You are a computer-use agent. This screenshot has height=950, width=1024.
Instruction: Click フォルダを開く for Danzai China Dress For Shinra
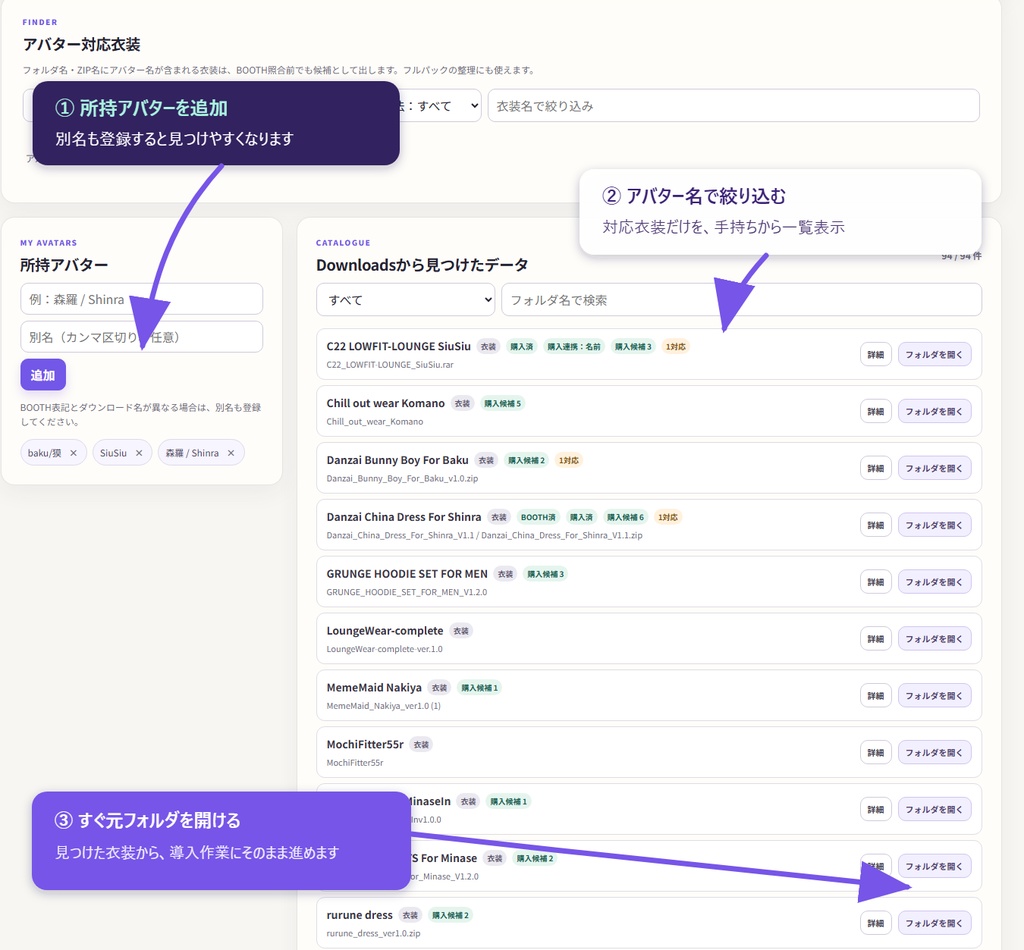(x=935, y=525)
